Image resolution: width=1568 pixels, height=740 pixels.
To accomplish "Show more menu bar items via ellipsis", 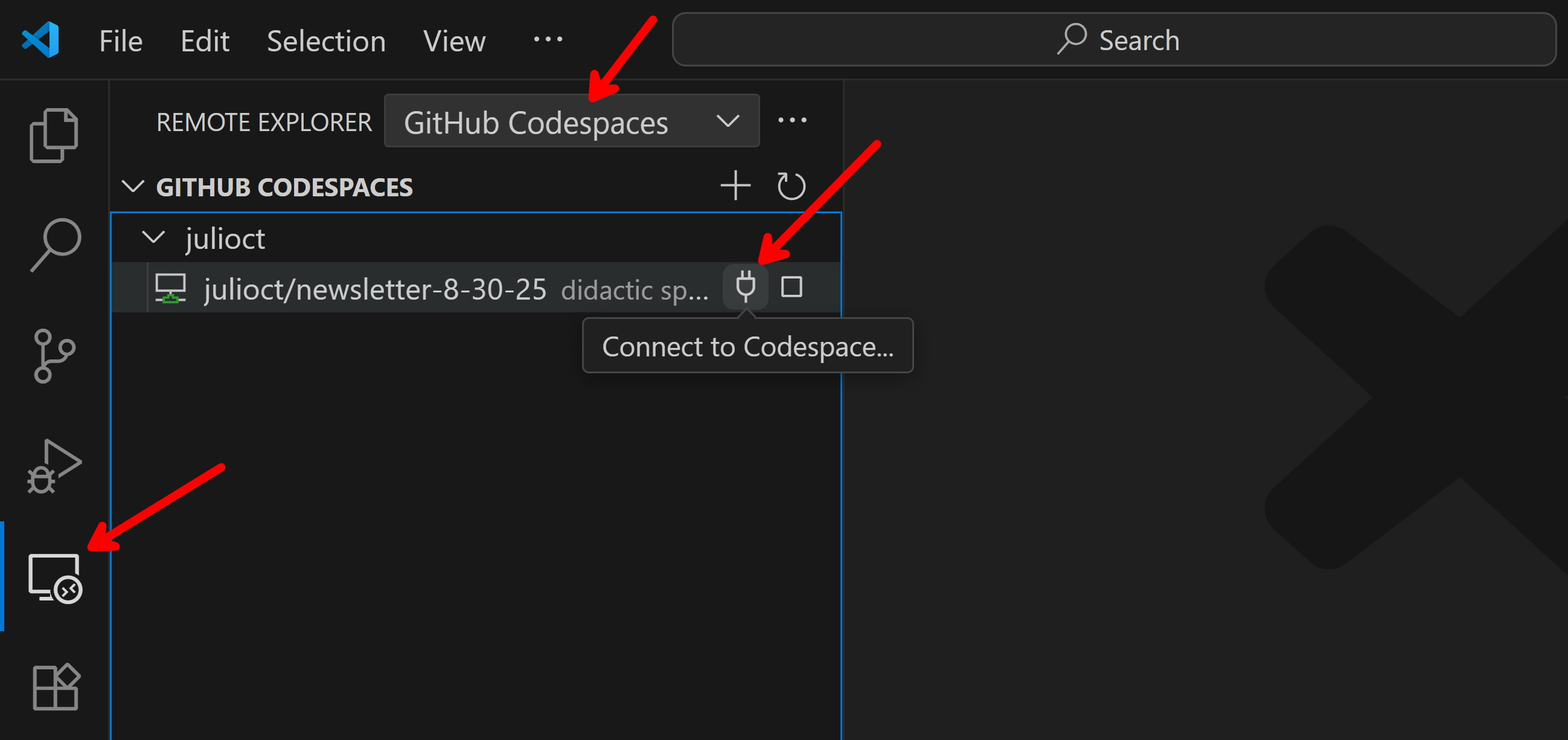I will coord(548,40).
